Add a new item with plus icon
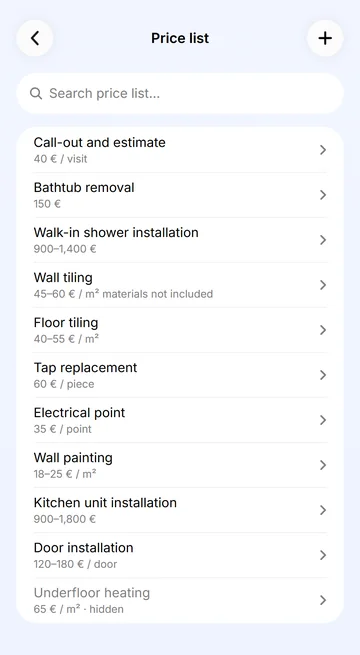360x655 pixels. tap(325, 38)
